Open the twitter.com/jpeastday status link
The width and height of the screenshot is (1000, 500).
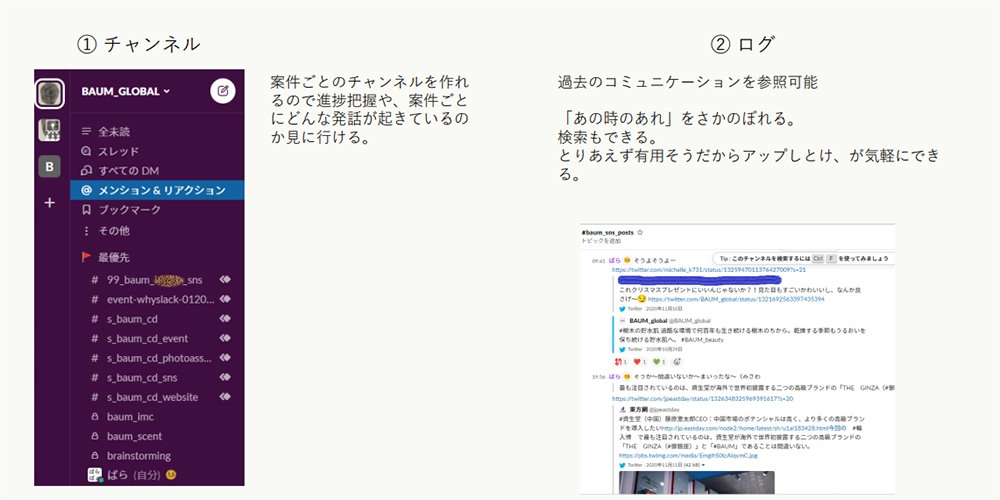(702, 398)
